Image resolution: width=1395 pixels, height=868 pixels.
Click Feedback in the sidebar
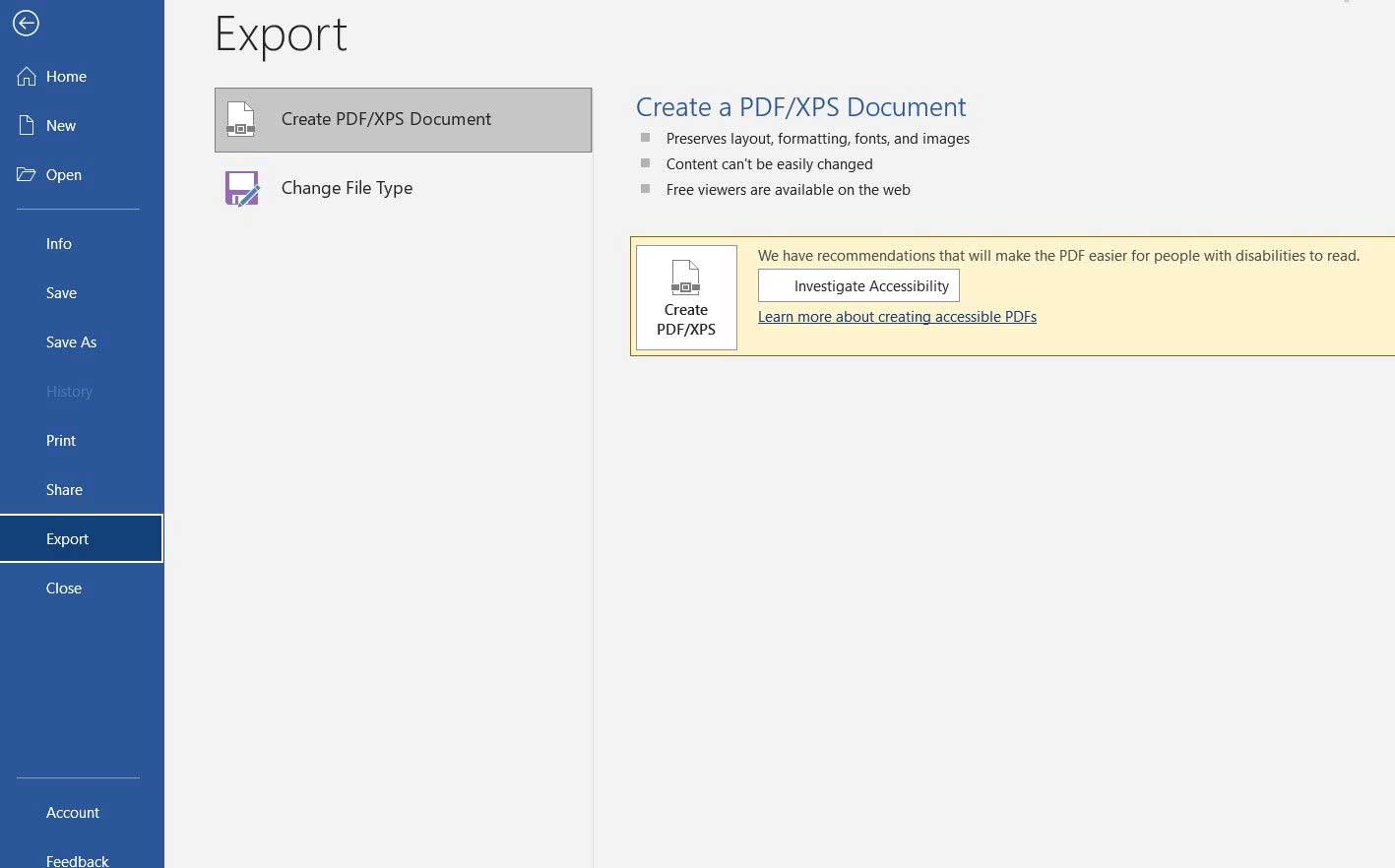tap(77, 860)
